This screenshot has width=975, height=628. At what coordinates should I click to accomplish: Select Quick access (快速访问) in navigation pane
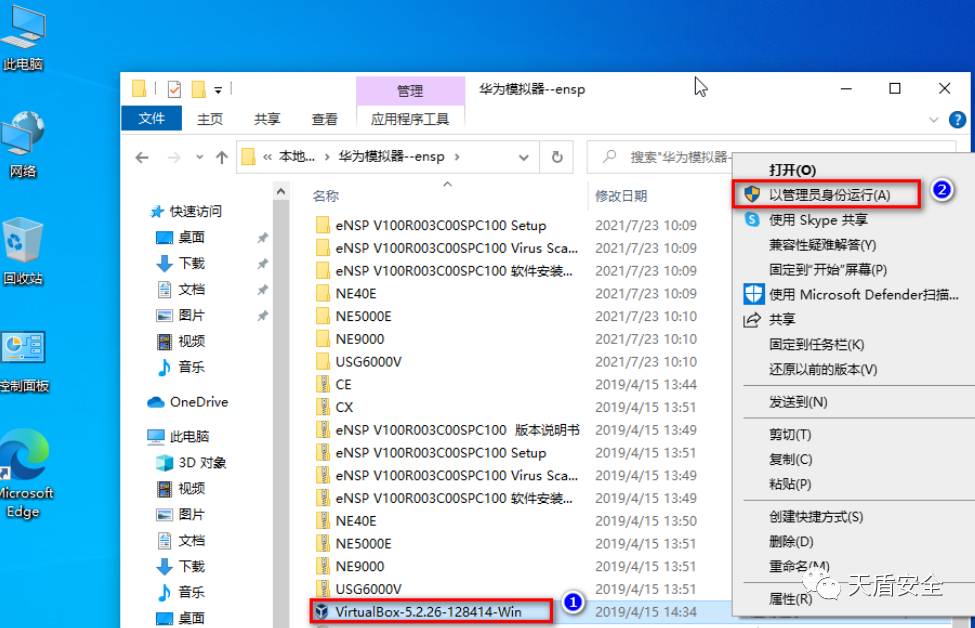[187, 211]
